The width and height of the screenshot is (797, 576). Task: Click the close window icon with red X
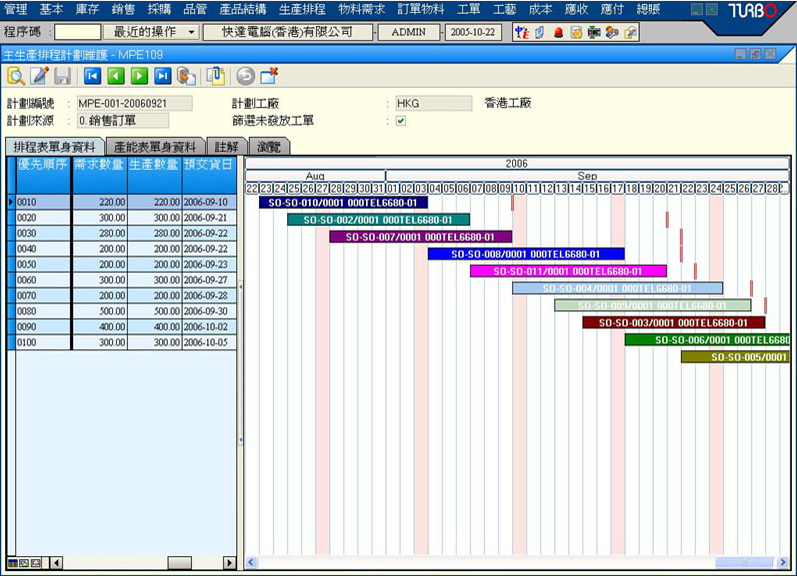269,76
